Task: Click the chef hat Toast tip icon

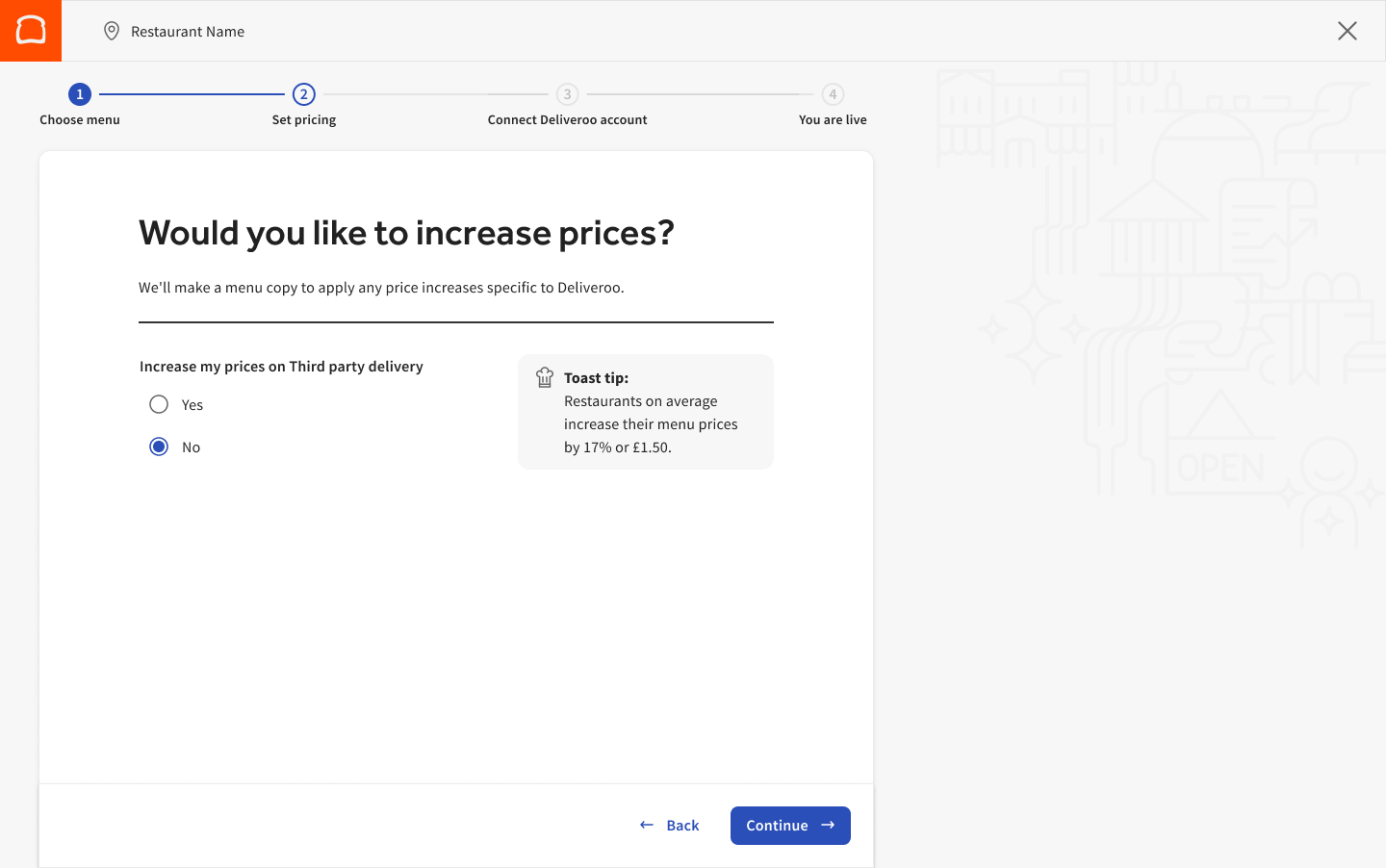Action: click(545, 377)
